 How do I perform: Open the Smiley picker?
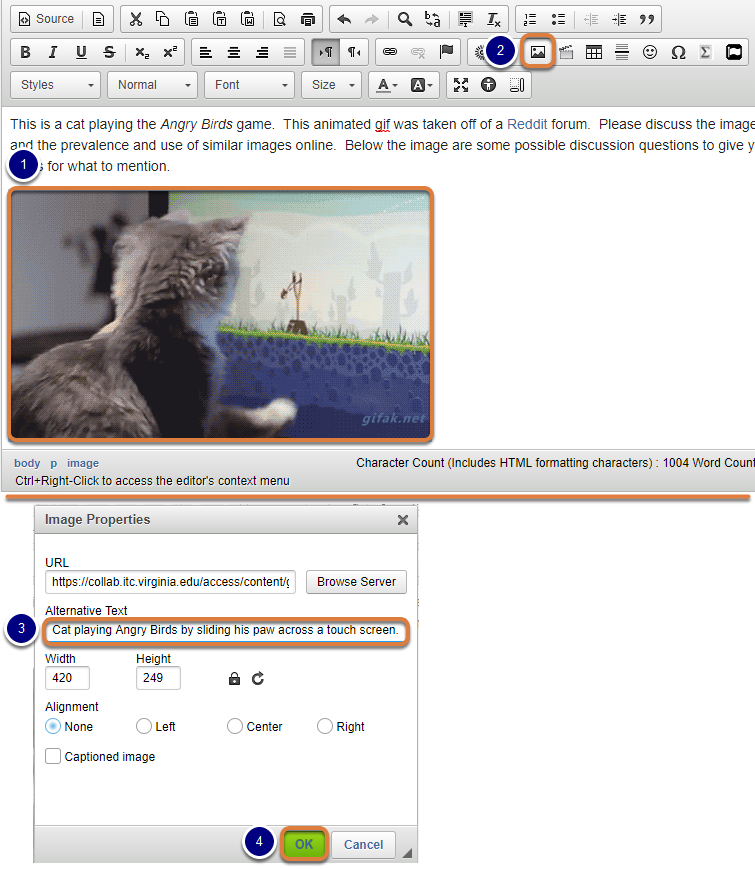tap(650, 52)
